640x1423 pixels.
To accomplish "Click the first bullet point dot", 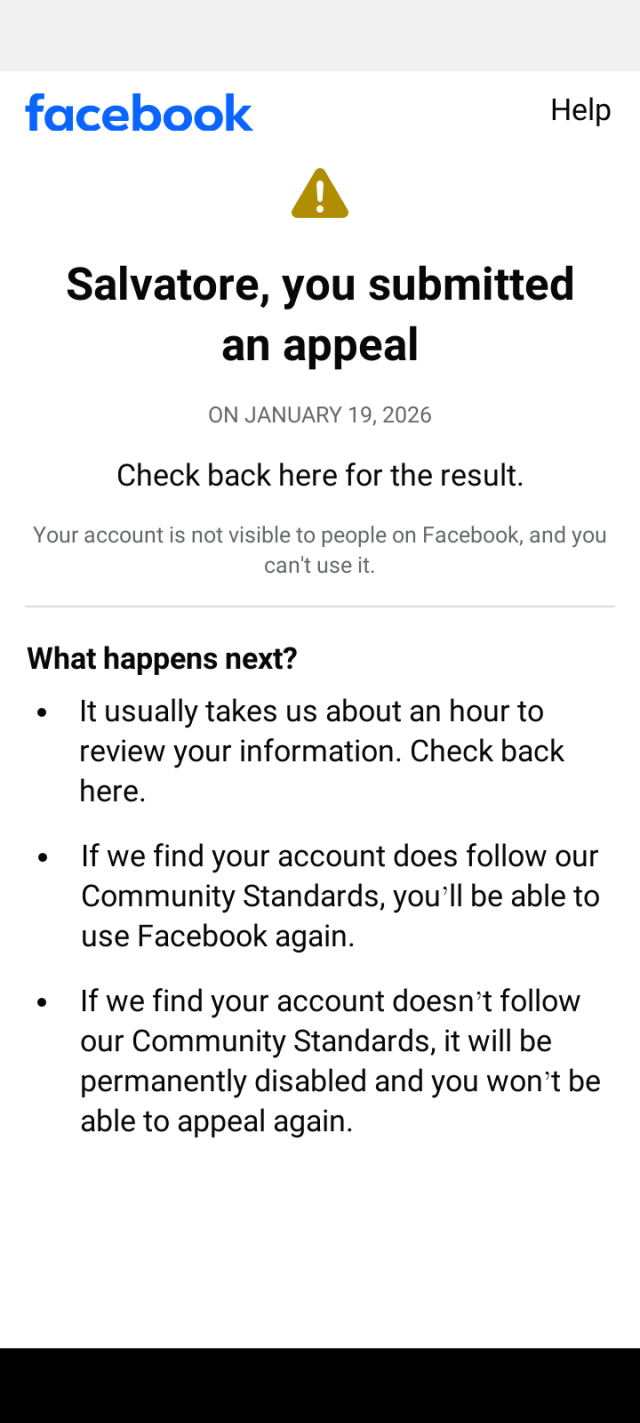I will (x=42, y=714).
